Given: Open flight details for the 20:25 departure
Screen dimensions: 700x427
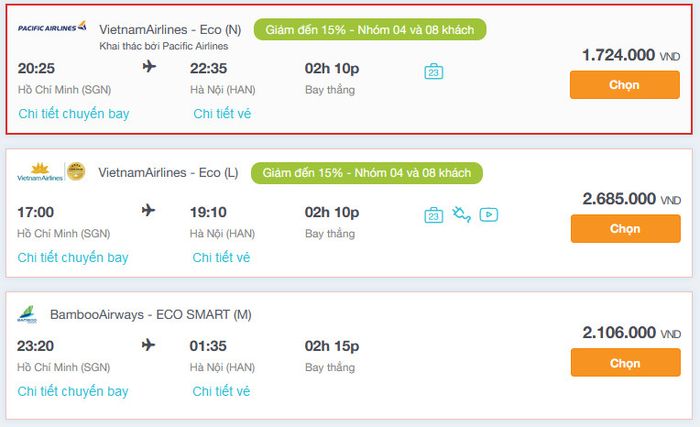Looking at the screenshot, I should pyautogui.click(x=73, y=114).
